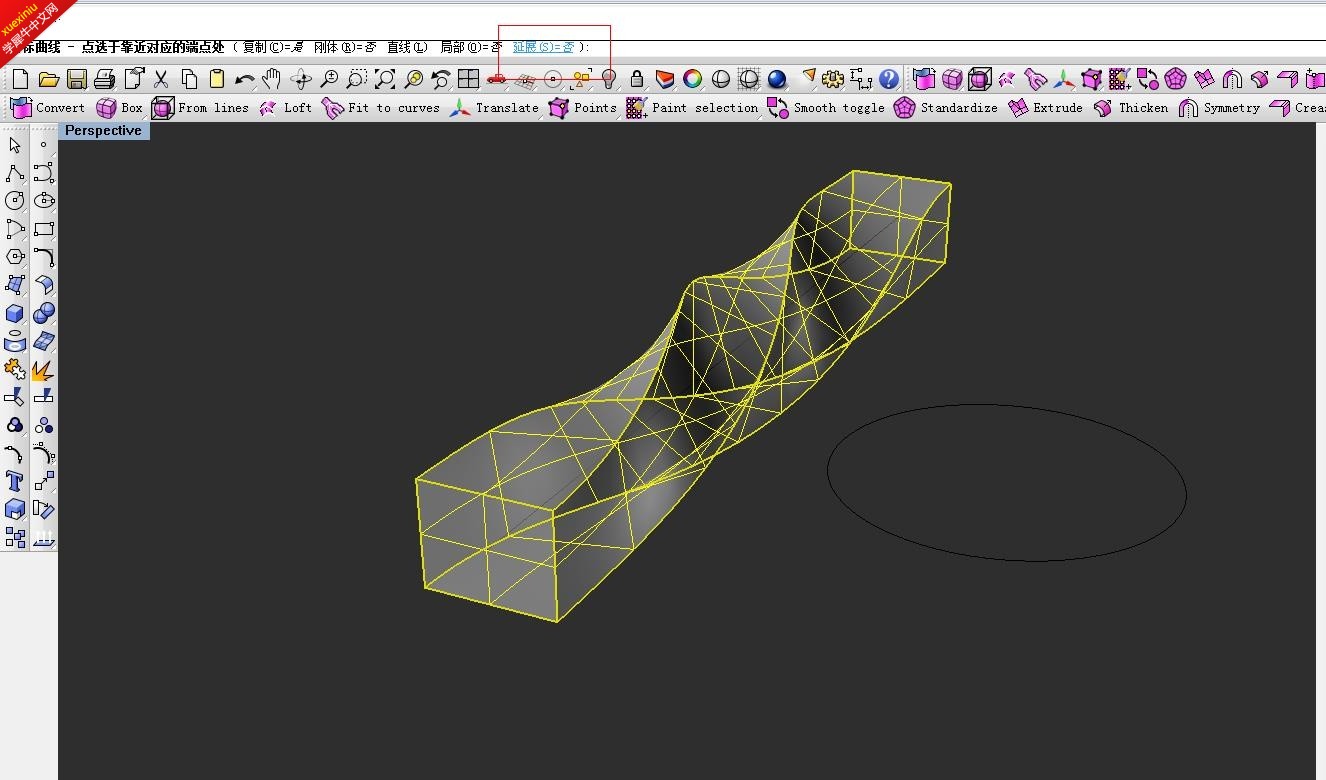Select the Rectangle tool
The height and width of the screenshot is (780, 1326).
click(x=43, y=229)
